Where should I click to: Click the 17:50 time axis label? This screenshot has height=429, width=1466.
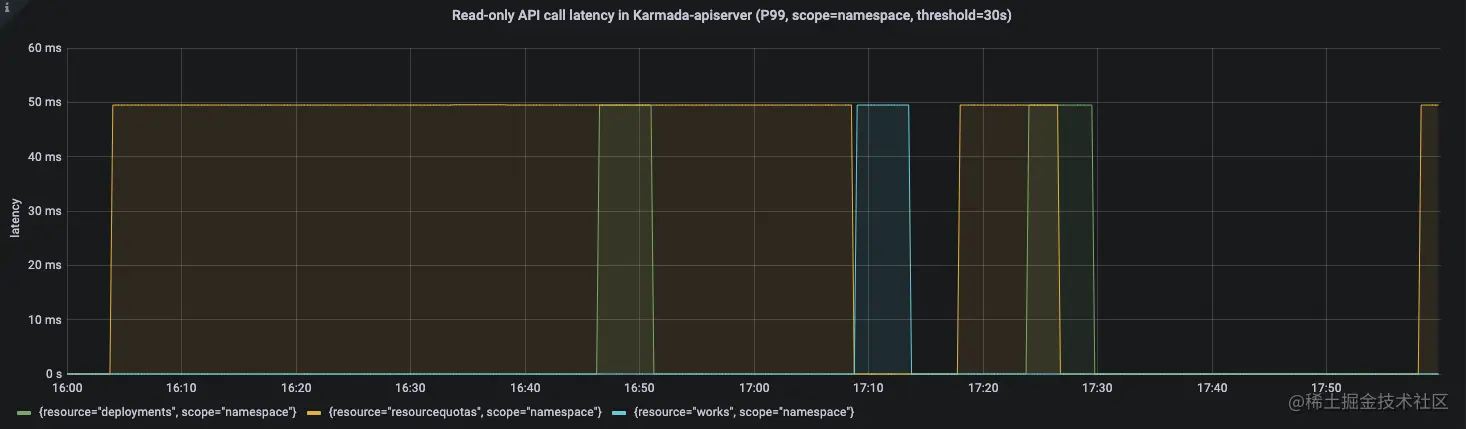click(1326, 388)
